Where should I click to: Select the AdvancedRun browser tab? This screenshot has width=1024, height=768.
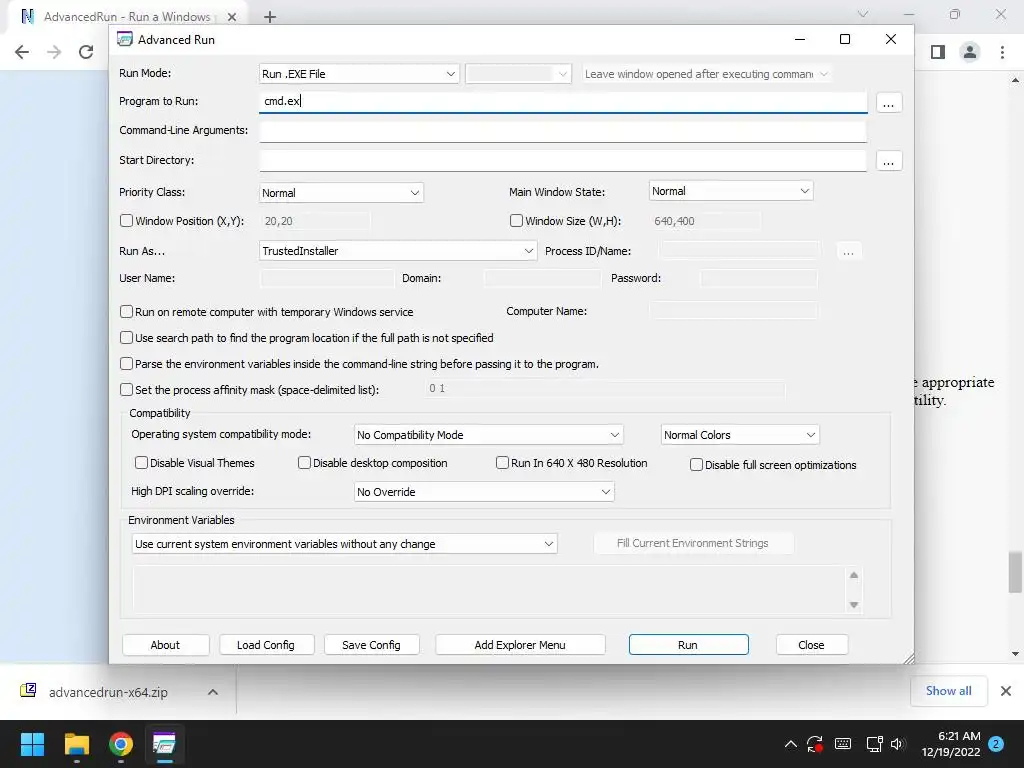[x=127, y=17]
